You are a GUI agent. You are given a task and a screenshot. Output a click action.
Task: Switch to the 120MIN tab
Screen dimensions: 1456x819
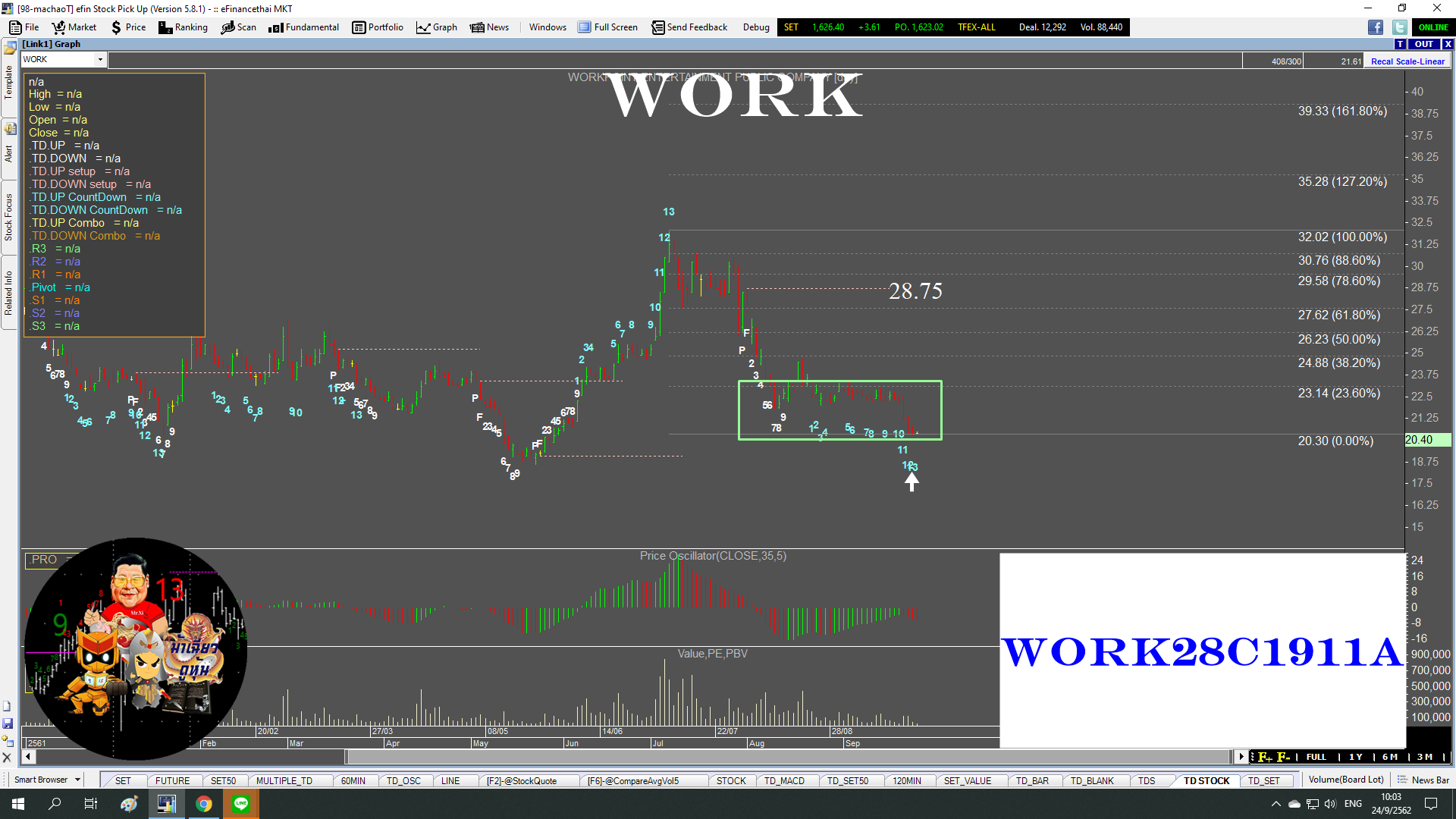pos(907,780)
